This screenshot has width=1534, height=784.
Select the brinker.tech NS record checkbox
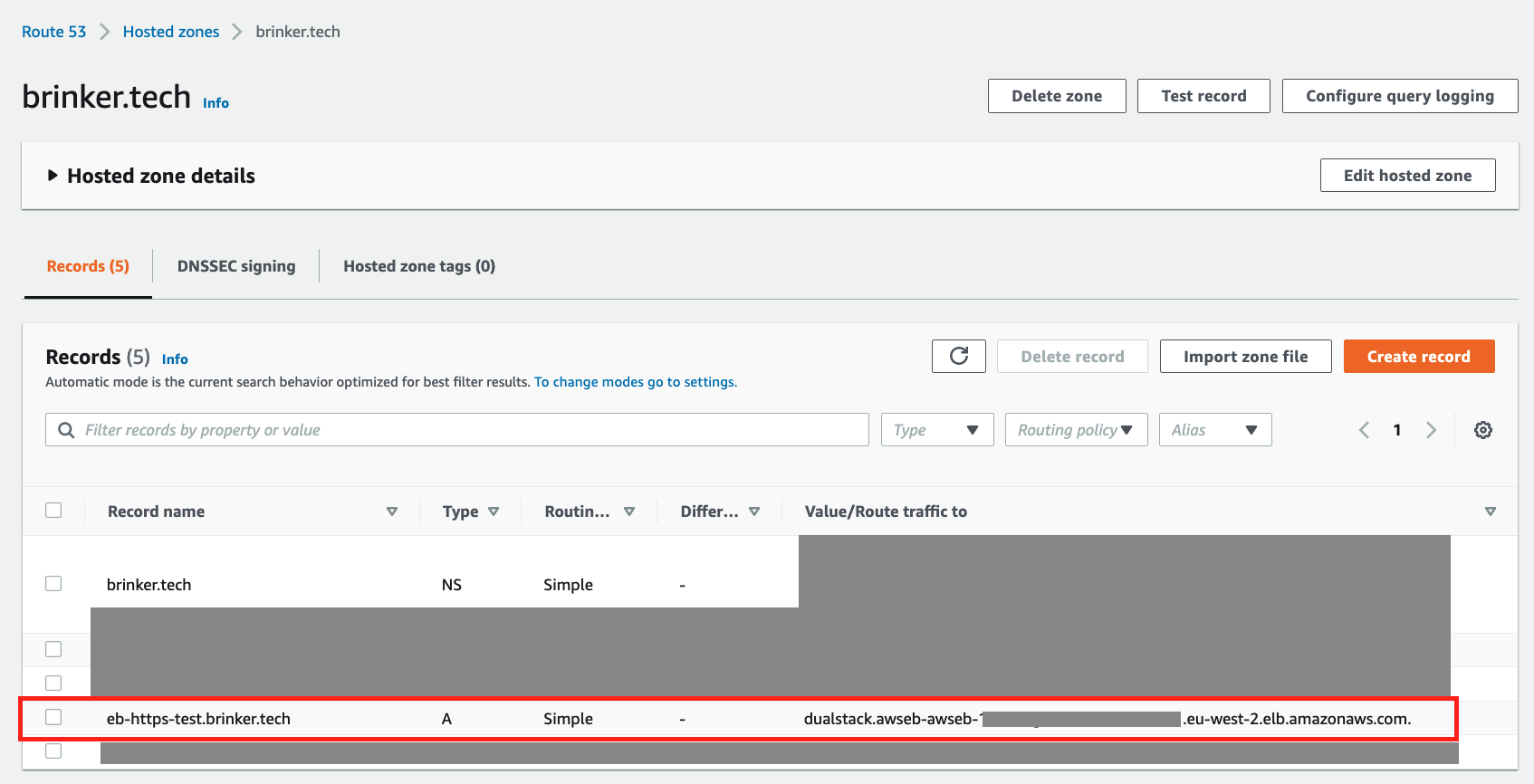53,583
